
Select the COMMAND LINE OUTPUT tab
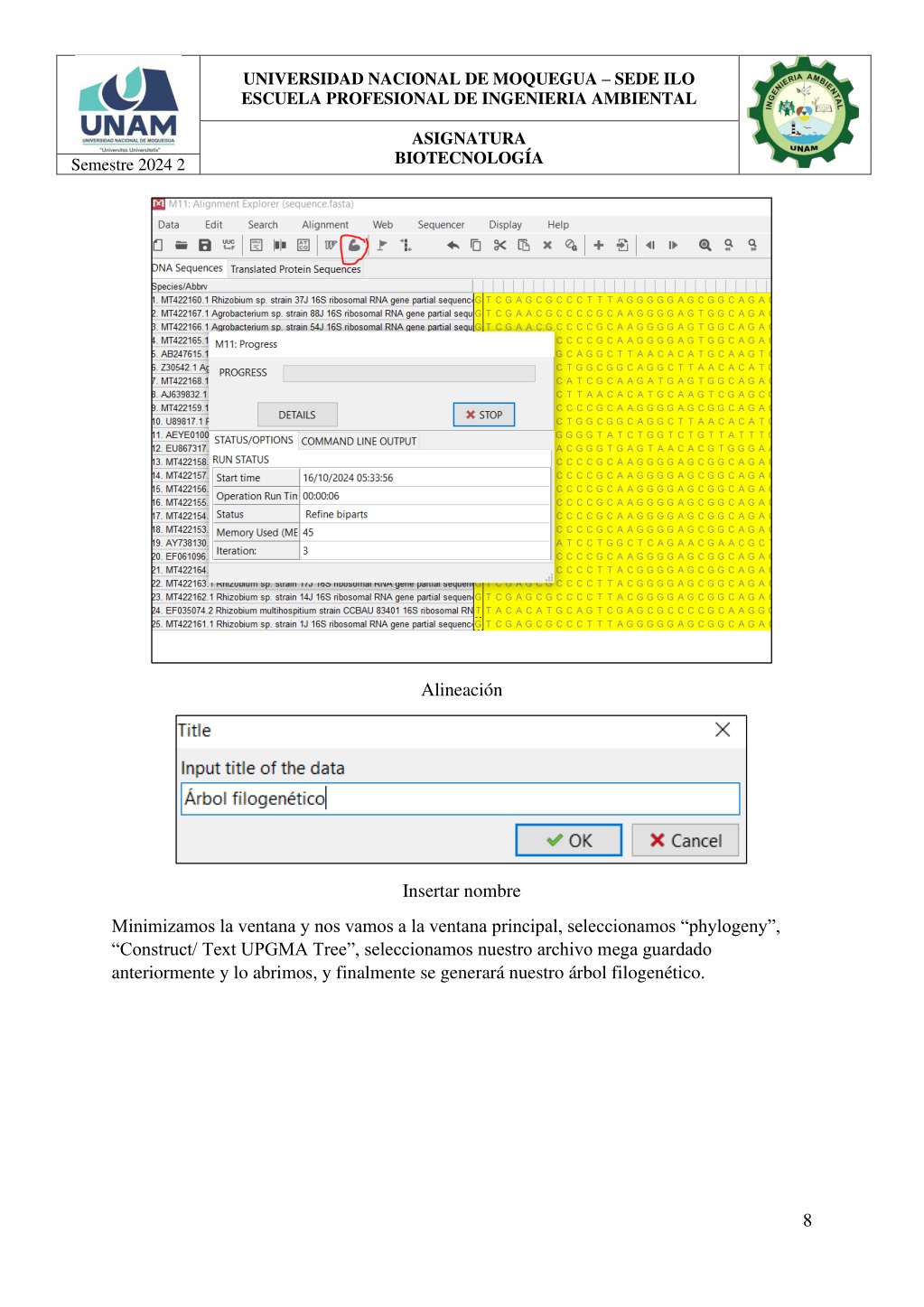click(x=359, y=442)
